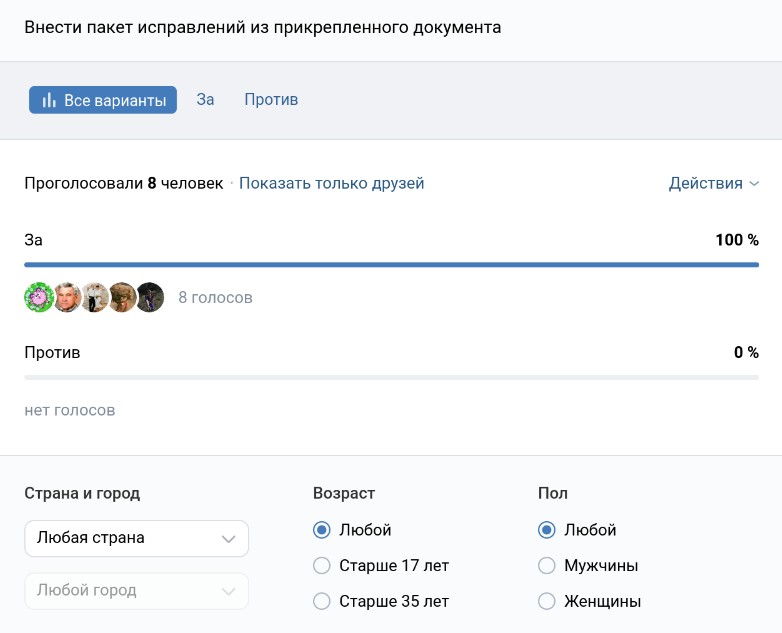This screenshot has width=782, height=633.
Task: Choose Мужчины gender filter
Action: click(x=547, y=566)
